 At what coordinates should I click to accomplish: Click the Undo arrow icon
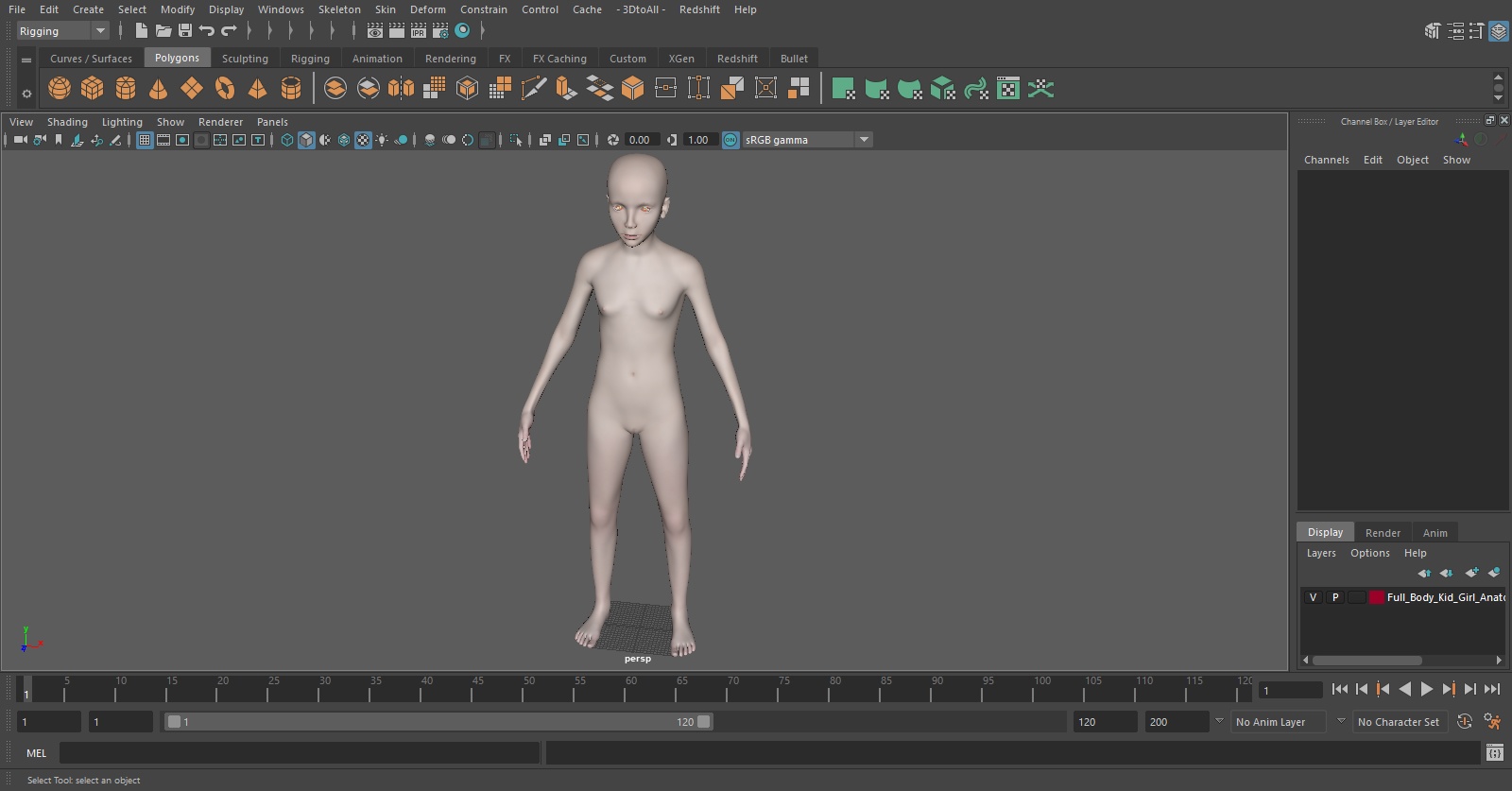[207, 31]
